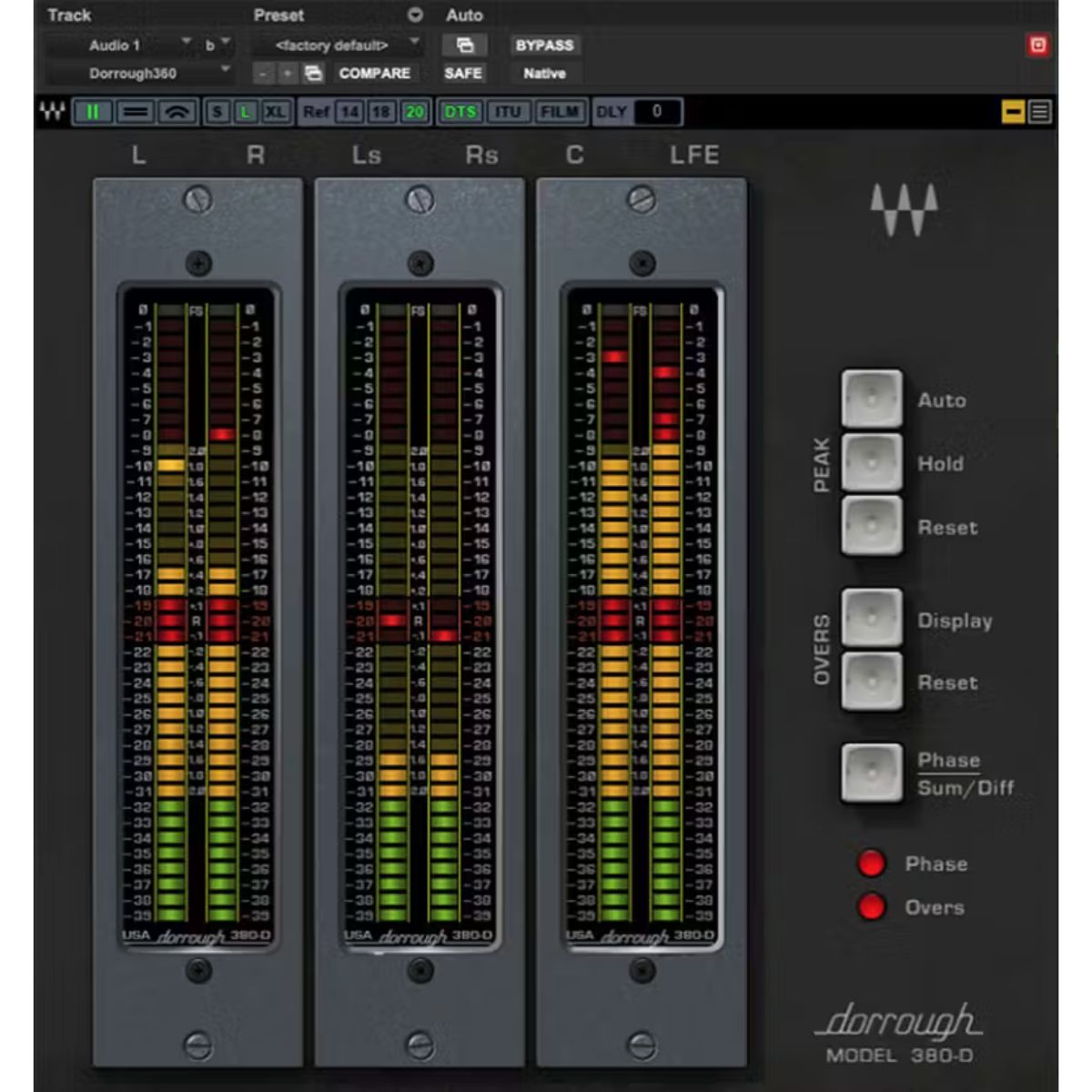Select the horizontal-lines meter display icon

(135, 111)
